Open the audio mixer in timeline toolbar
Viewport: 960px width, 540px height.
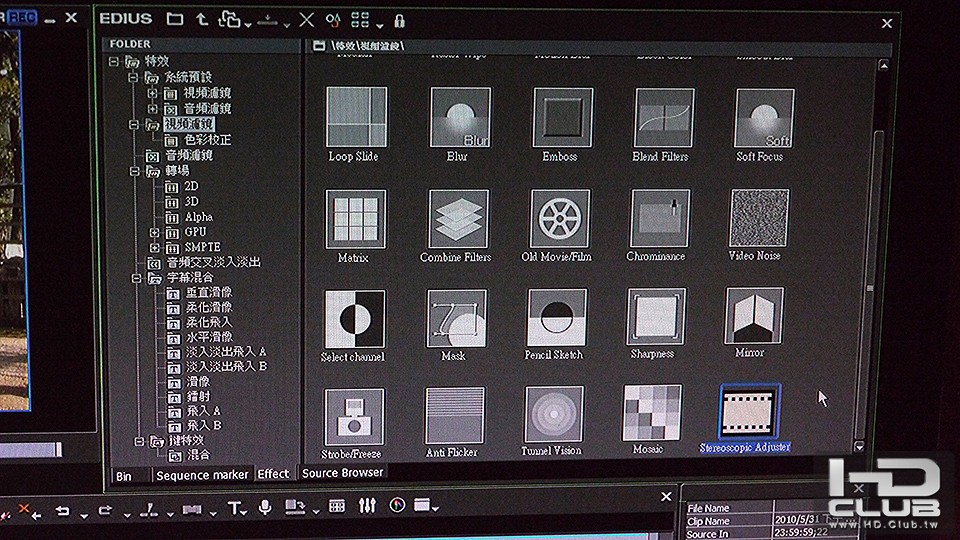[x=367, y=507]
